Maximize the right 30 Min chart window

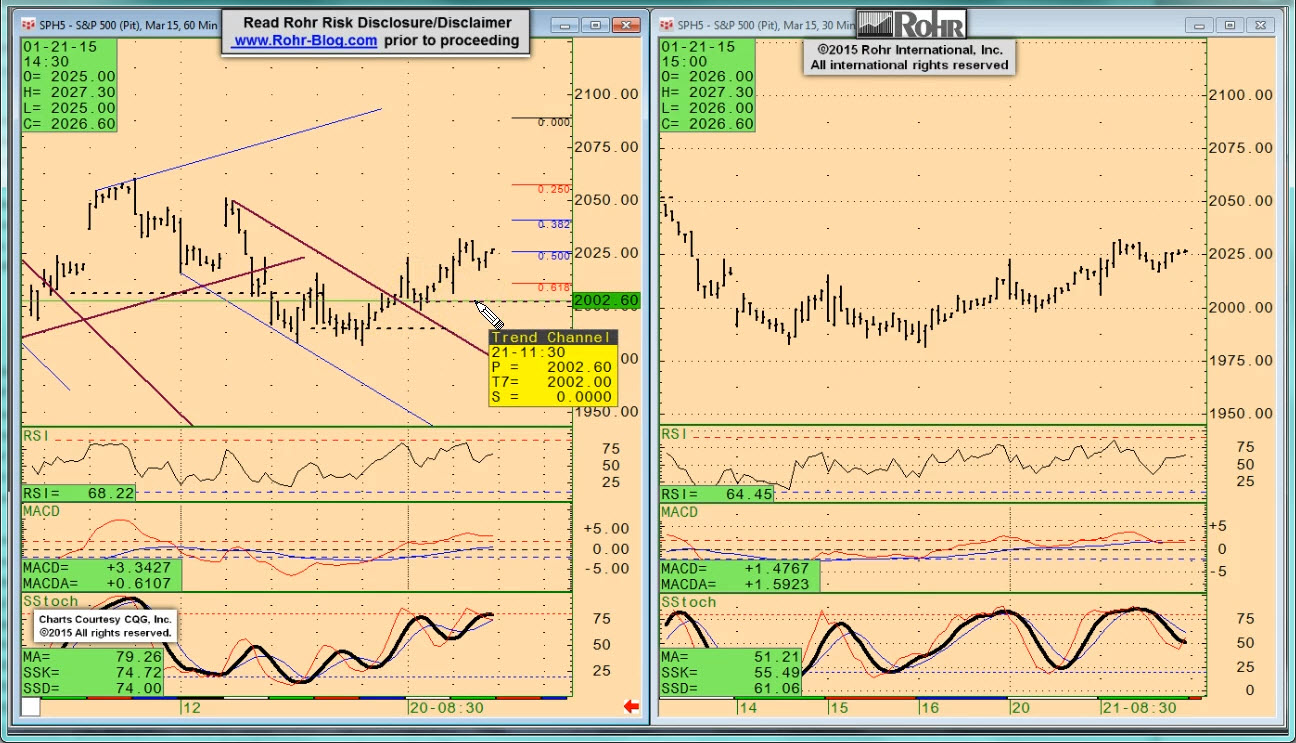click(1231, 25)
